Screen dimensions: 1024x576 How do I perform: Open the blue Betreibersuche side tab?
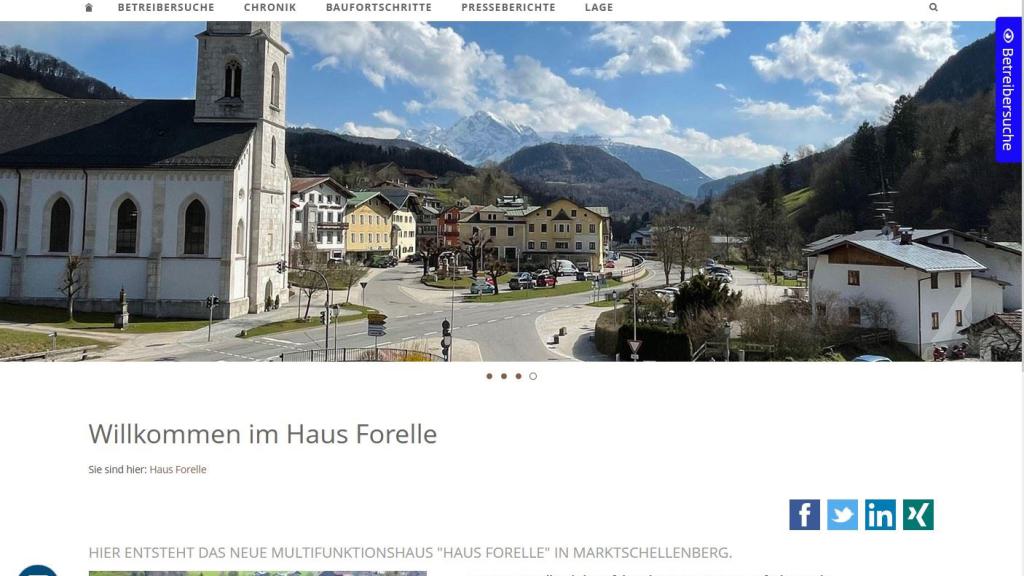point(1008,89)
